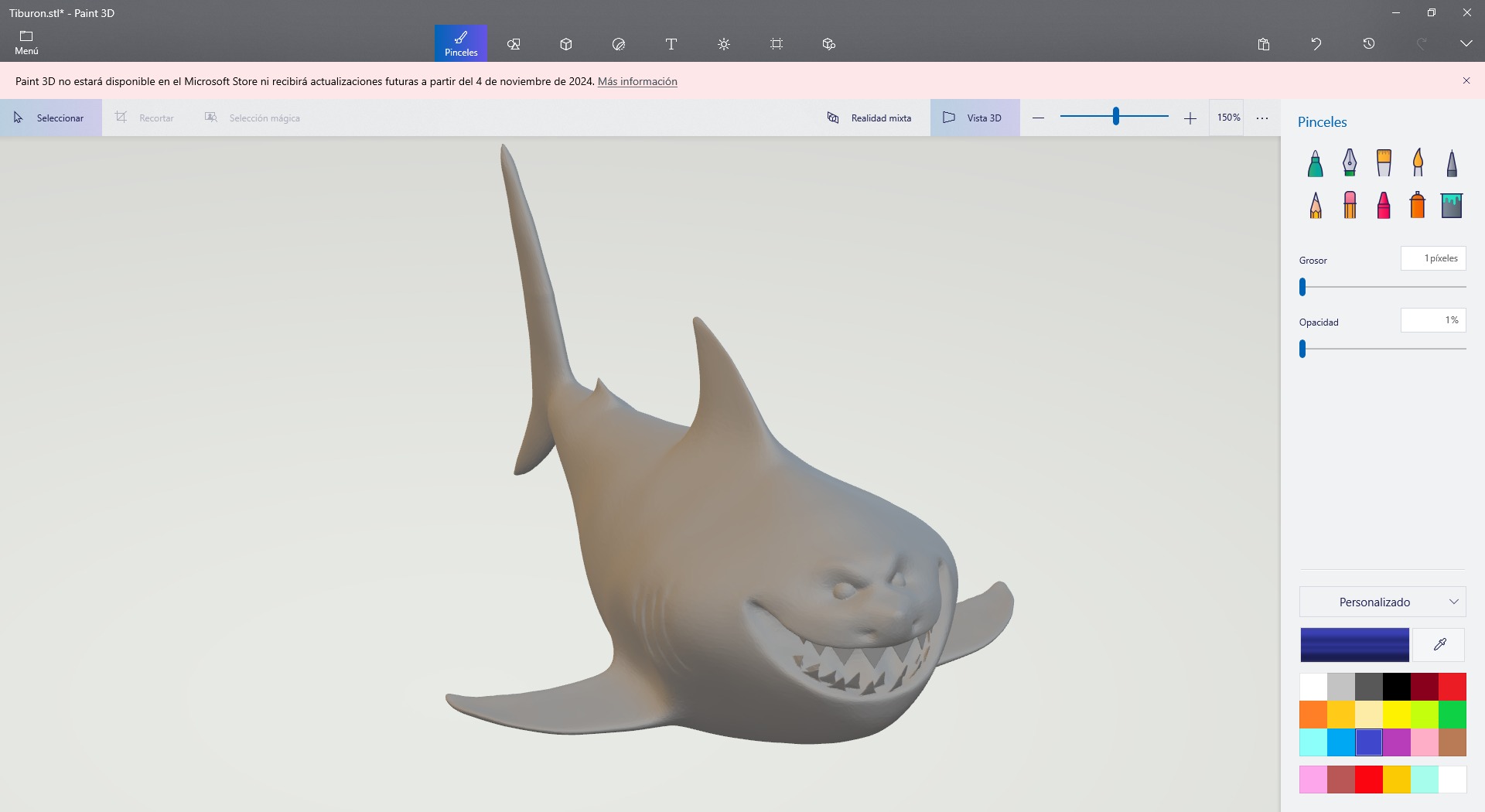Open the Text tool tab
1485x812 pixels.
coord(671,44)
